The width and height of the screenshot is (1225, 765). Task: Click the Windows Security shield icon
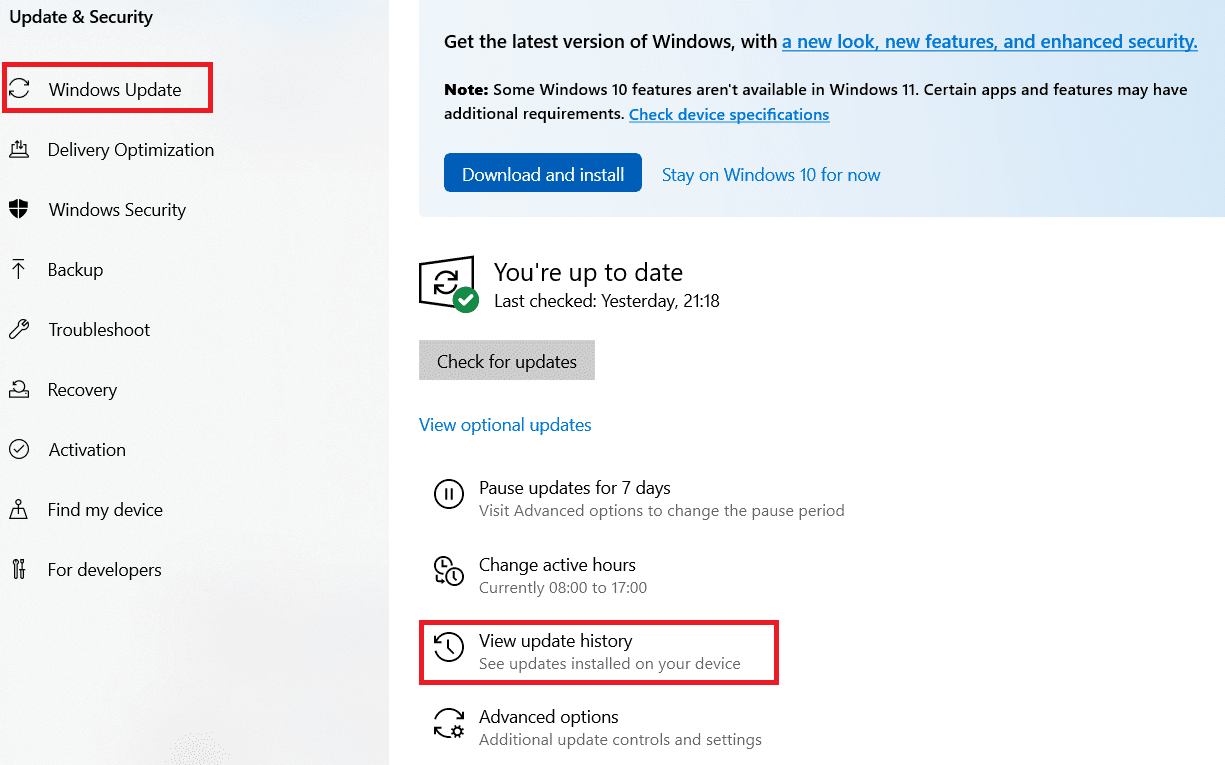tap(19, 210)
